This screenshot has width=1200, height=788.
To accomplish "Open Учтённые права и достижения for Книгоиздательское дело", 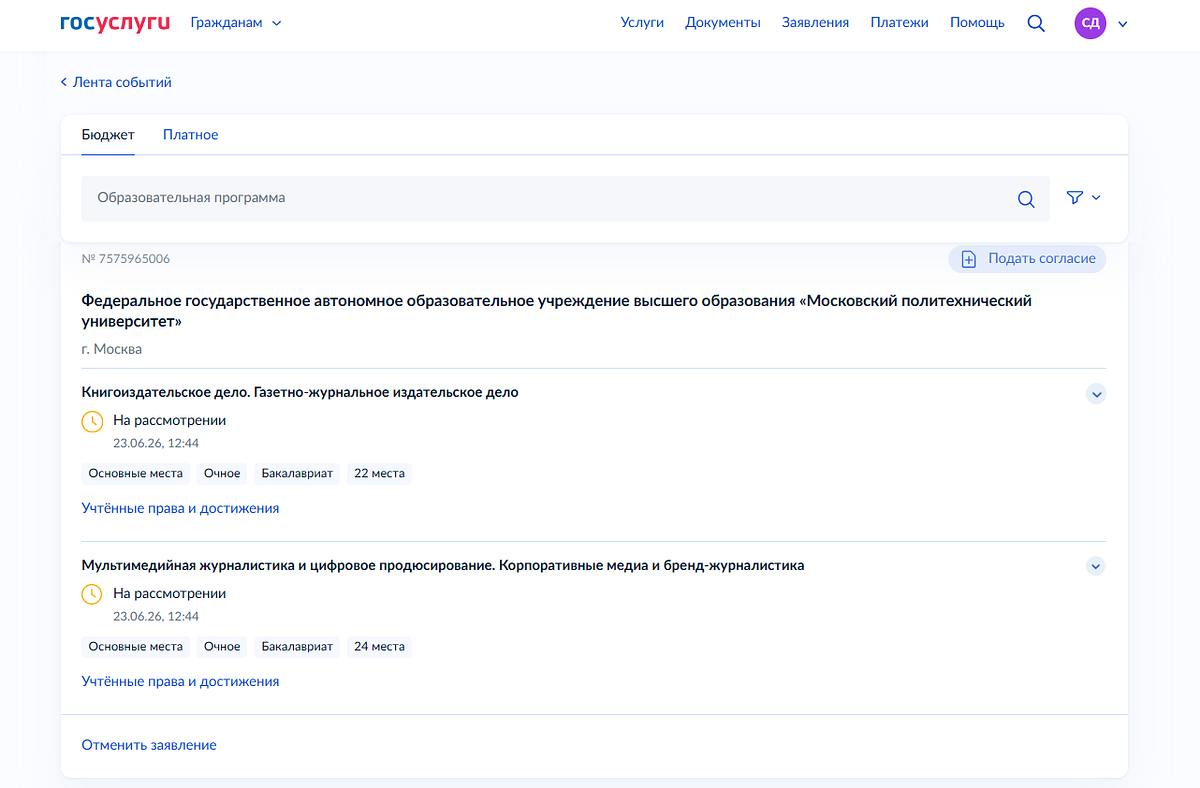I will point(180,508).
